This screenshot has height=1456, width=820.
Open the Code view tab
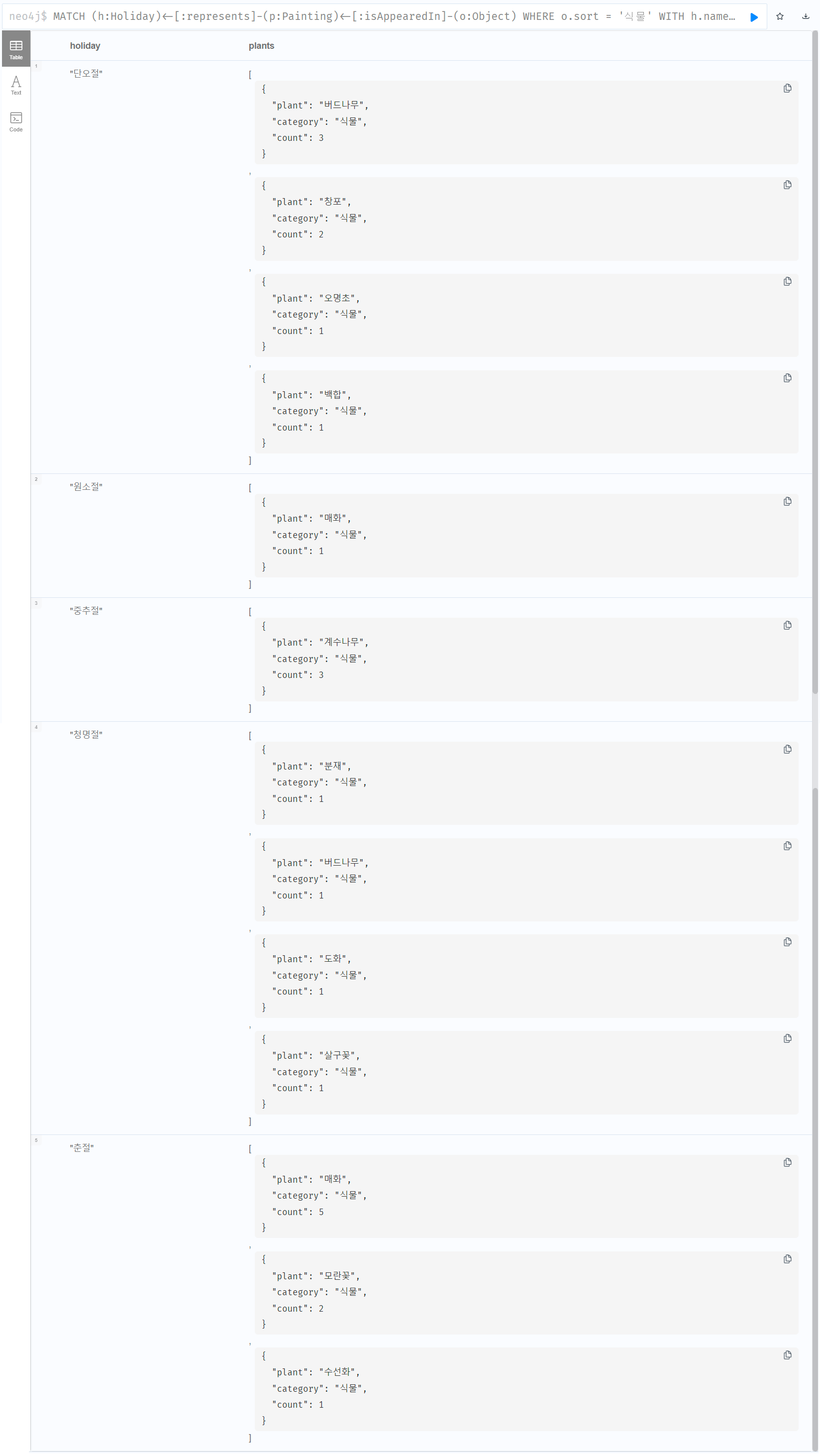pyautogui.click(x=16, y=121)
